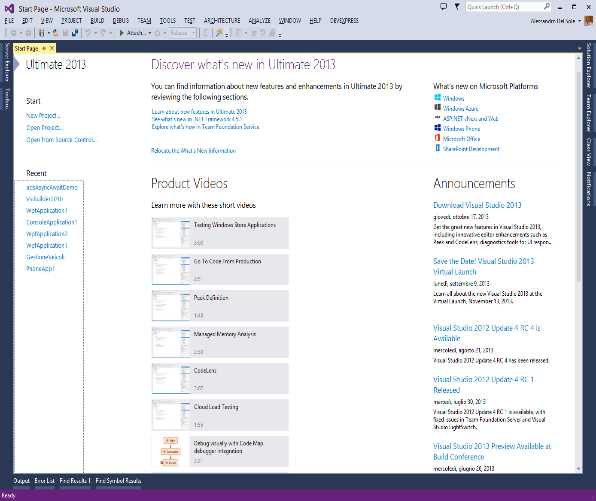Click the Windows Azure platform icon

[x=437, y=108]
